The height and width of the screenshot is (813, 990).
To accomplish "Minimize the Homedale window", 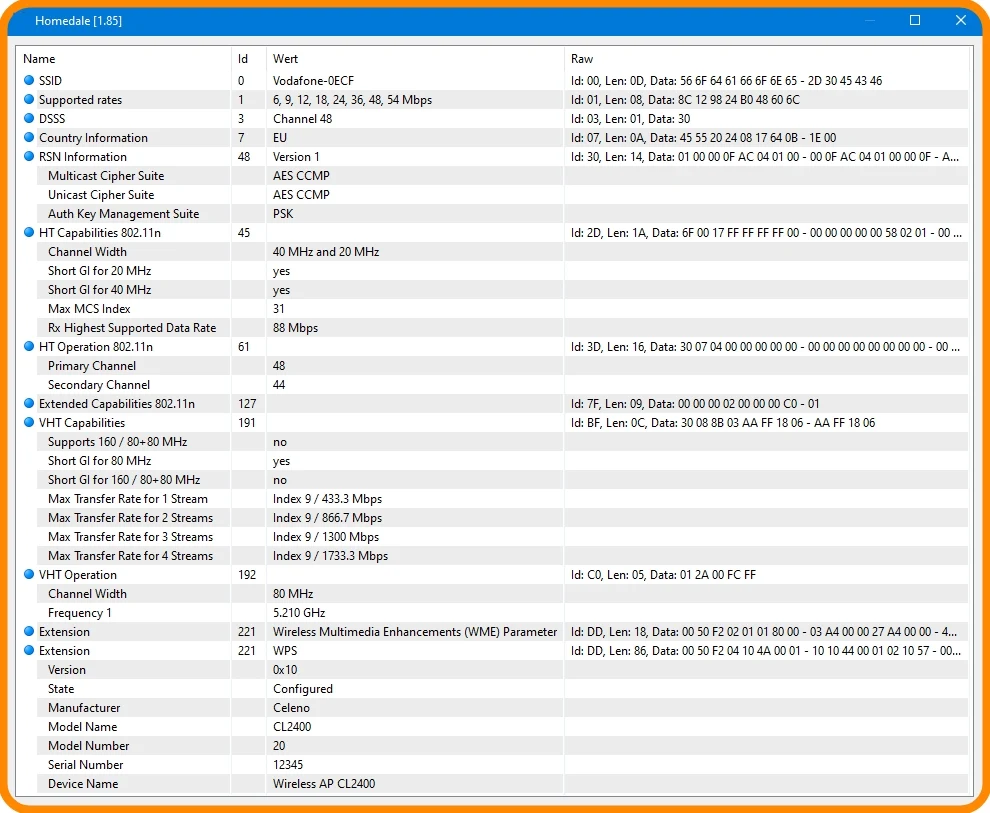I will click(x=869, y=20).
